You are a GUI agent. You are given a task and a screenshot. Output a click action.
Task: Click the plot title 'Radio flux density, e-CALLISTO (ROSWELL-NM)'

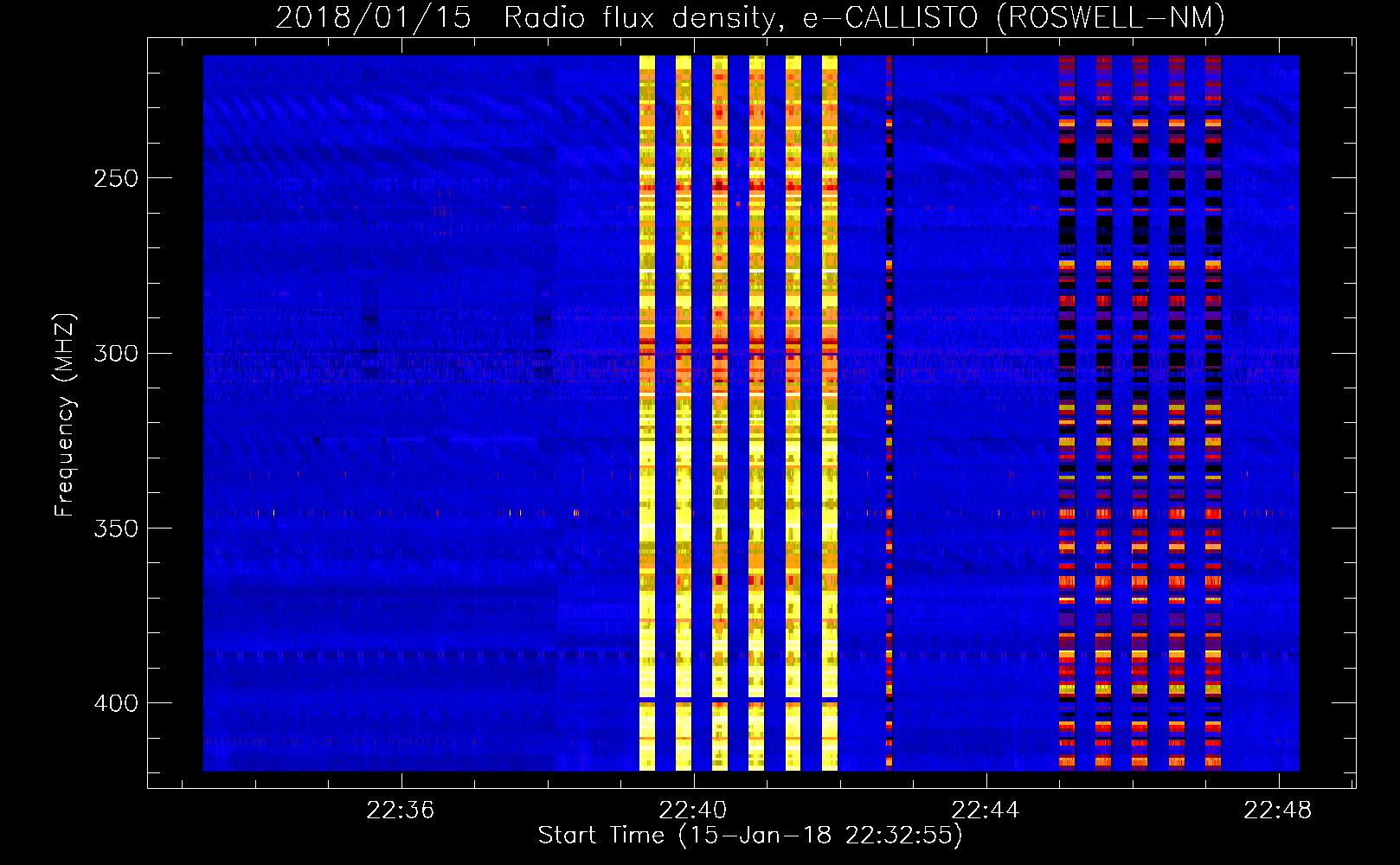[864, 17]
